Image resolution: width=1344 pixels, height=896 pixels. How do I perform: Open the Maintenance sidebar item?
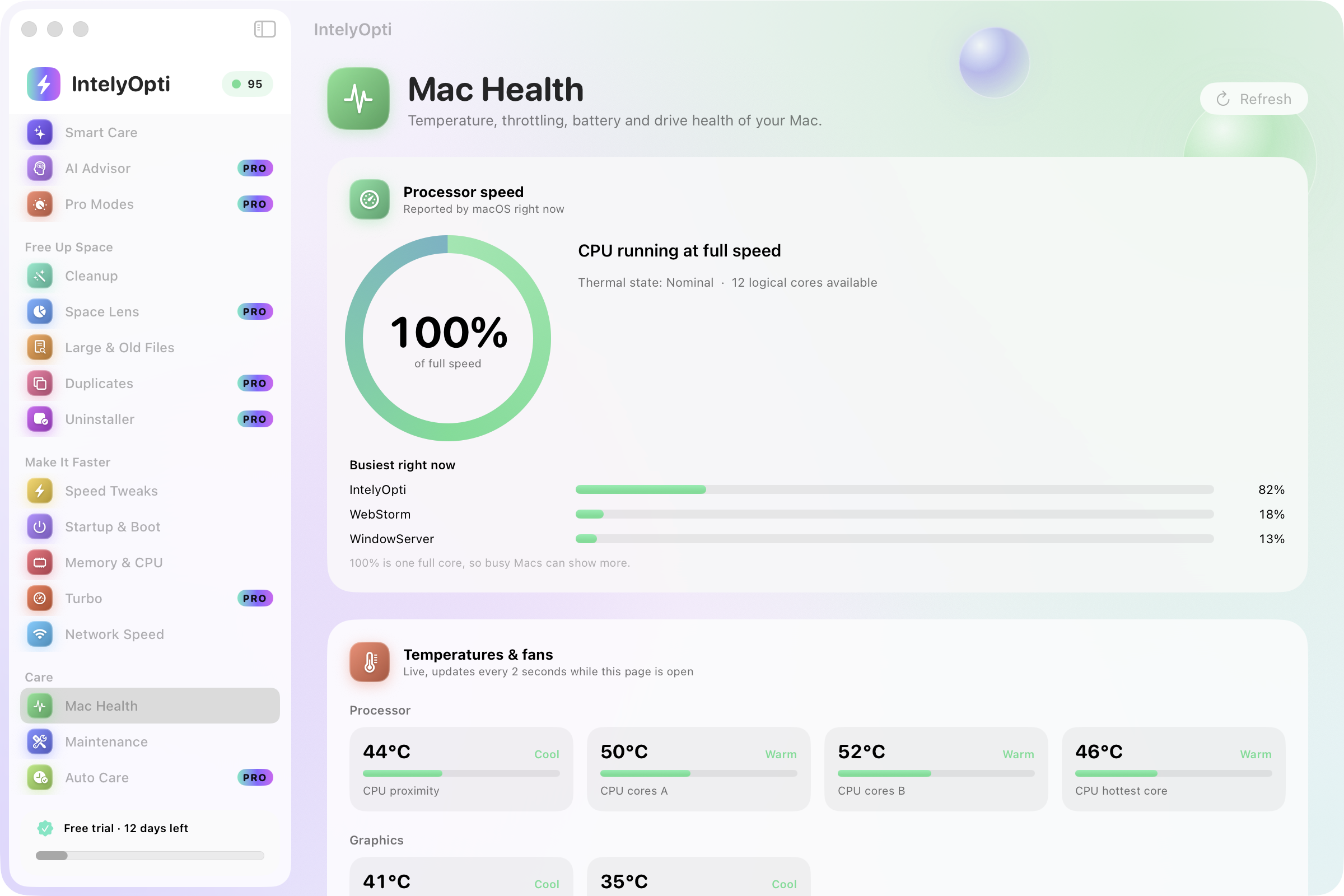point(150,741)
